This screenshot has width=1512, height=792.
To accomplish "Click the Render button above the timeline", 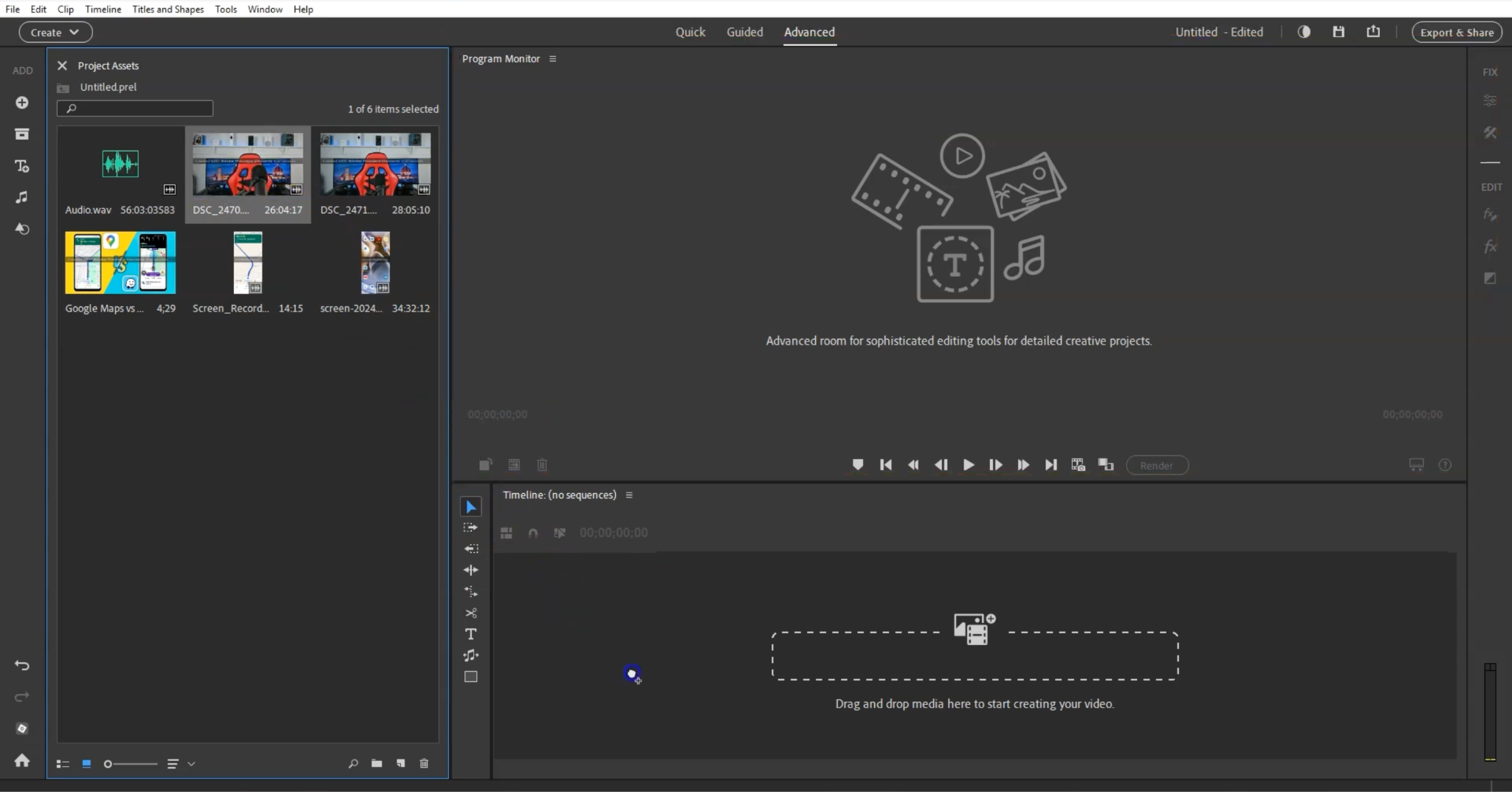I will (x=1156, y=464).
